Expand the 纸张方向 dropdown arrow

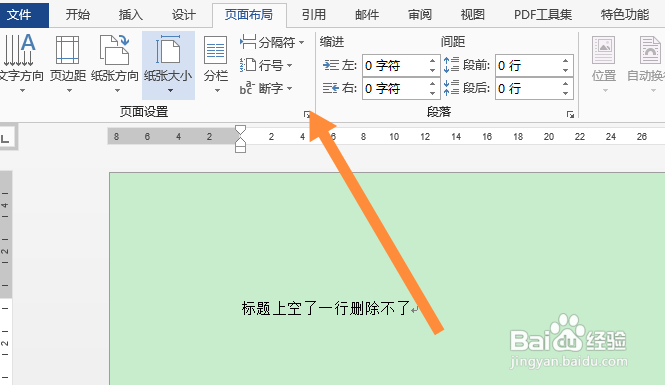point(117,91)
